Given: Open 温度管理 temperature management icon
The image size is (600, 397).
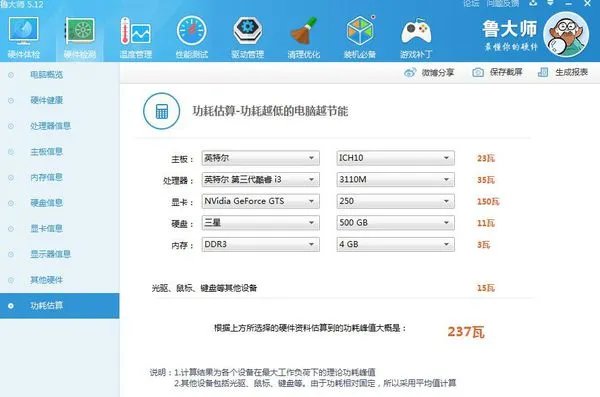Looking at the screenshot, I should pyautogui.click(x=135, y=31).
